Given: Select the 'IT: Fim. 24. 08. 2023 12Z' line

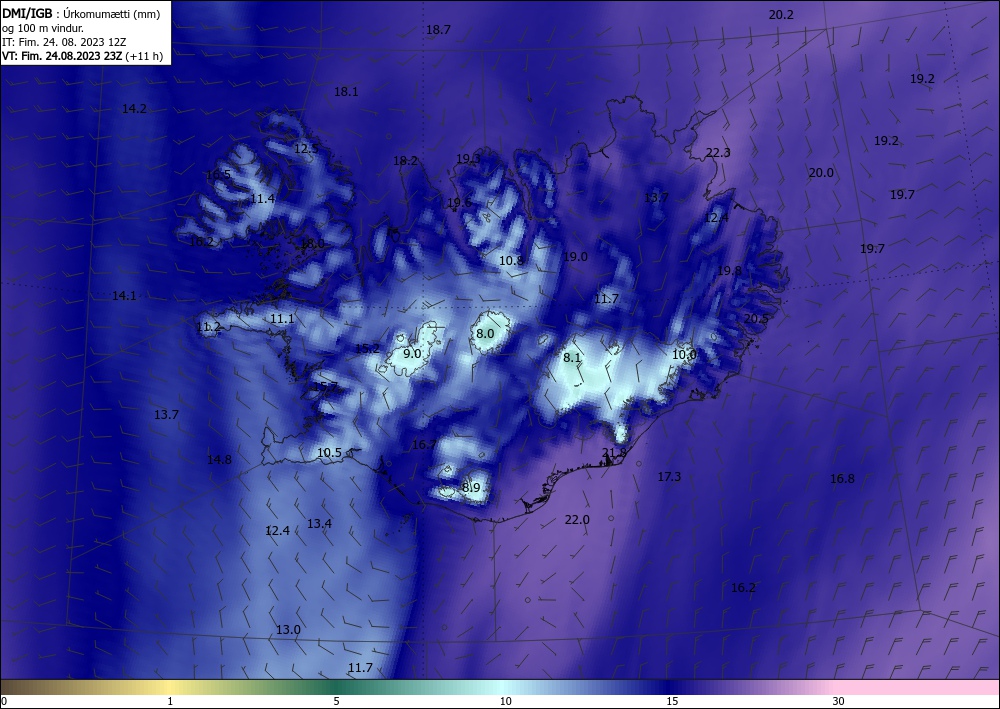Looking at the screenshot, I should click(x=64, y=42).
